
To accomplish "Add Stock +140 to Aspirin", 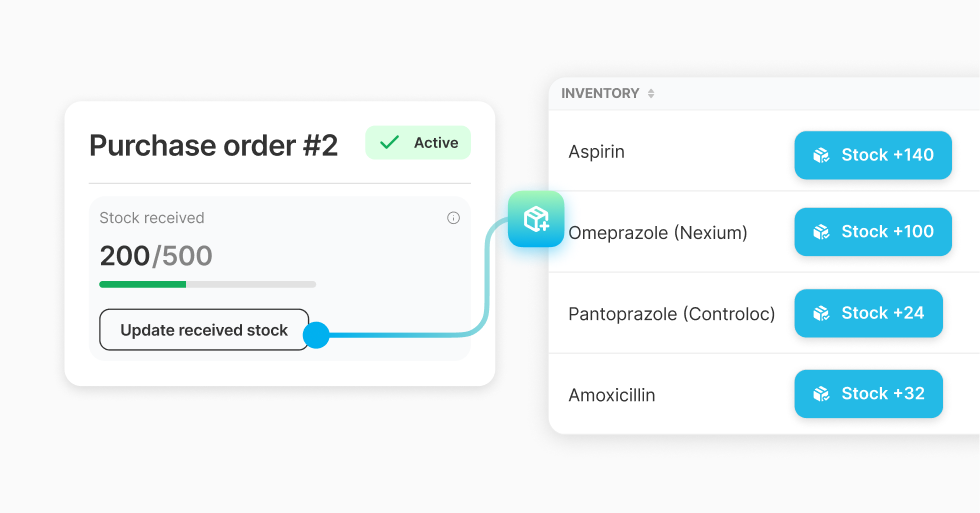I will pos(873,155).
